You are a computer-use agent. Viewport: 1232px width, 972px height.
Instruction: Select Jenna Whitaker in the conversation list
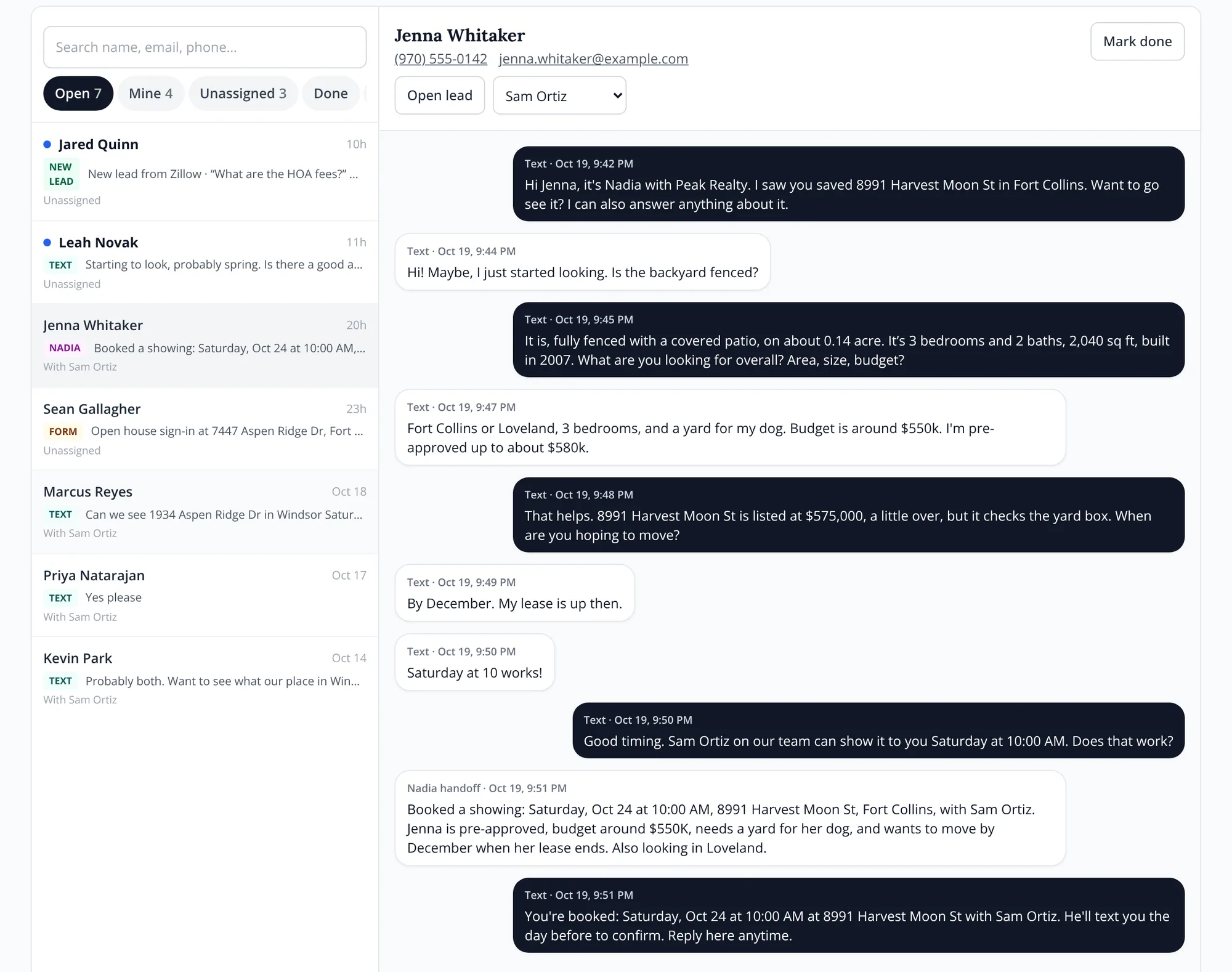(x=205, y=346)
